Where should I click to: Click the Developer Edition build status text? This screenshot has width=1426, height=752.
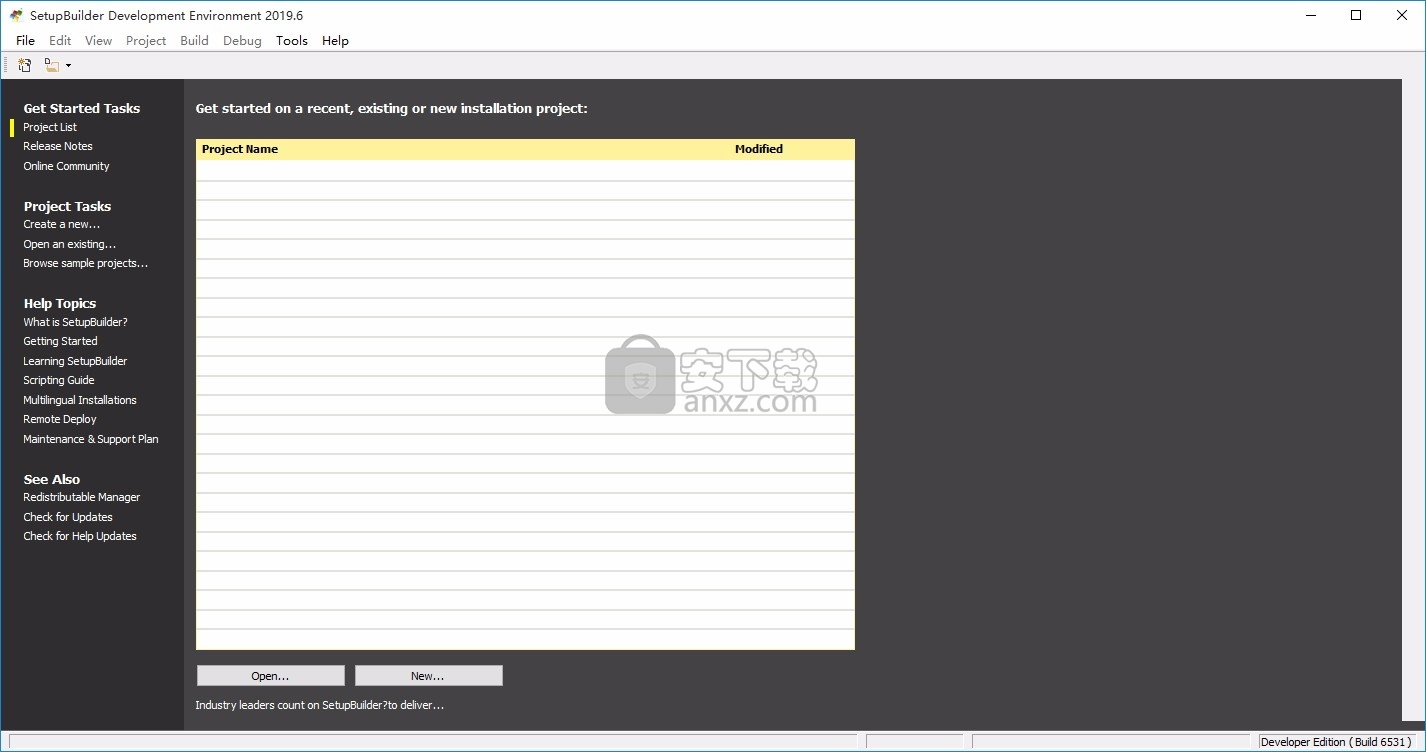[1336, 742]
